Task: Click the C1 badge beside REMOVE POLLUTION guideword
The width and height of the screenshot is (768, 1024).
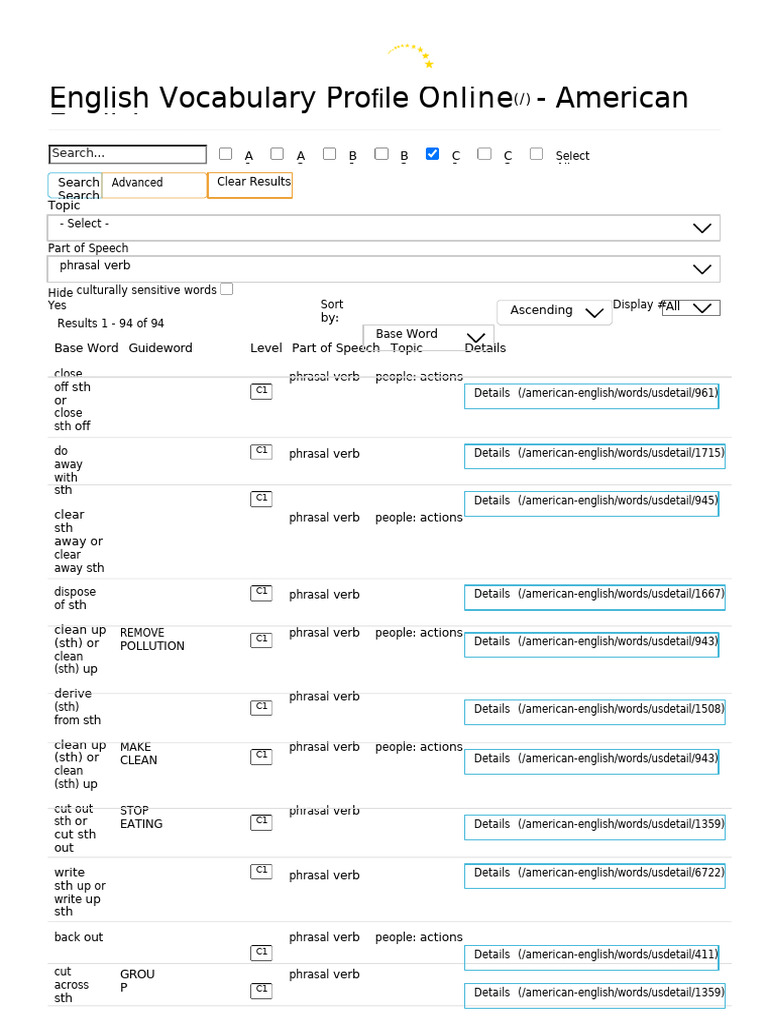Action: click(261, 640)
